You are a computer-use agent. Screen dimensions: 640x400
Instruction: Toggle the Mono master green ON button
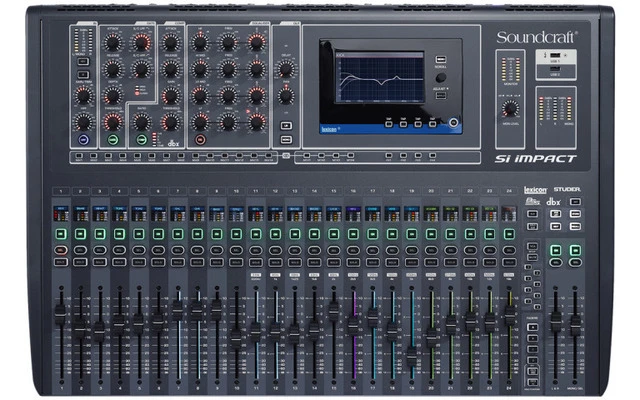point(575,250)
